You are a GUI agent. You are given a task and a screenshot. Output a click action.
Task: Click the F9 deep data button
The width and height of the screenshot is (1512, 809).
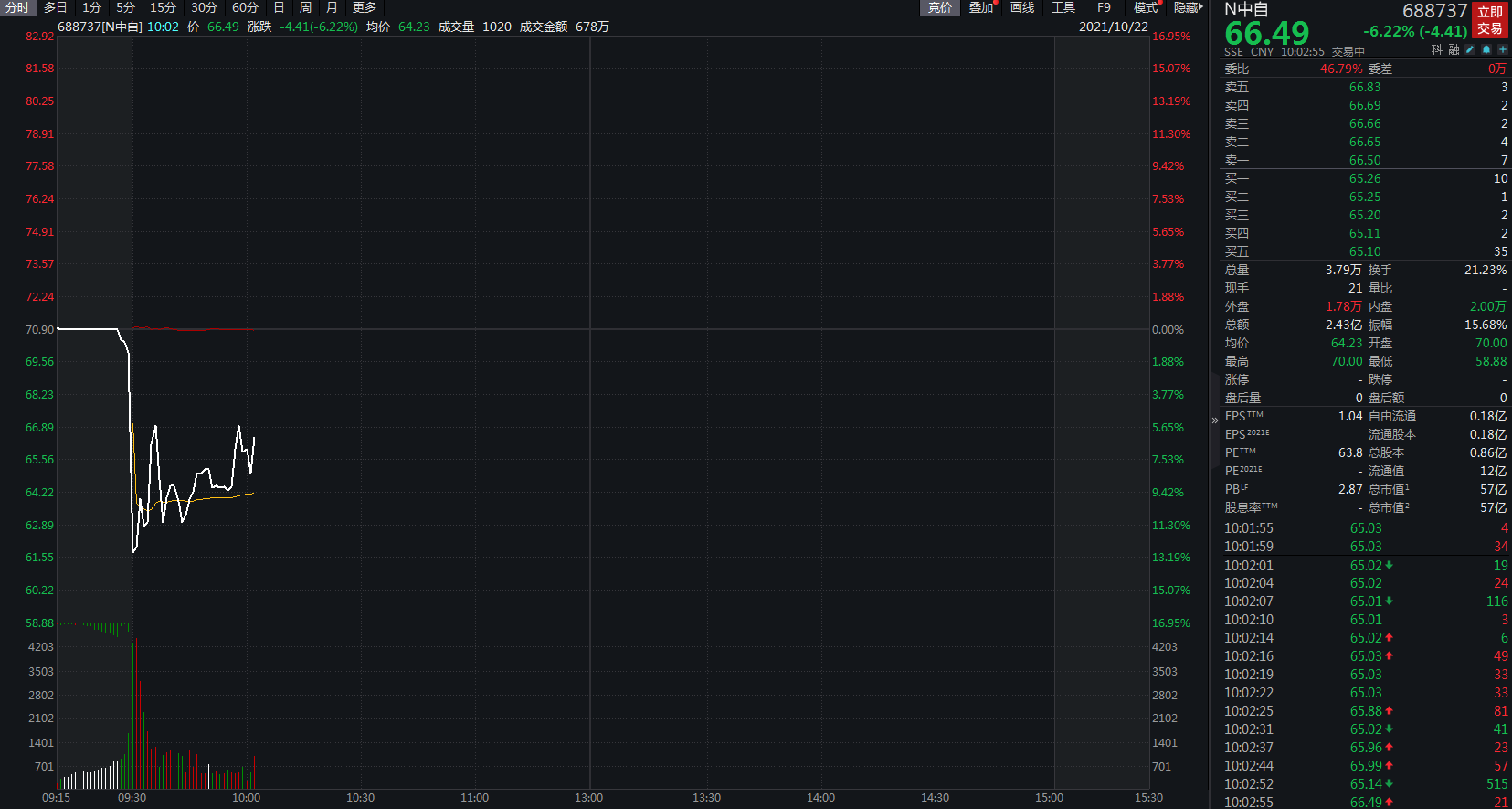point(1104,7)
